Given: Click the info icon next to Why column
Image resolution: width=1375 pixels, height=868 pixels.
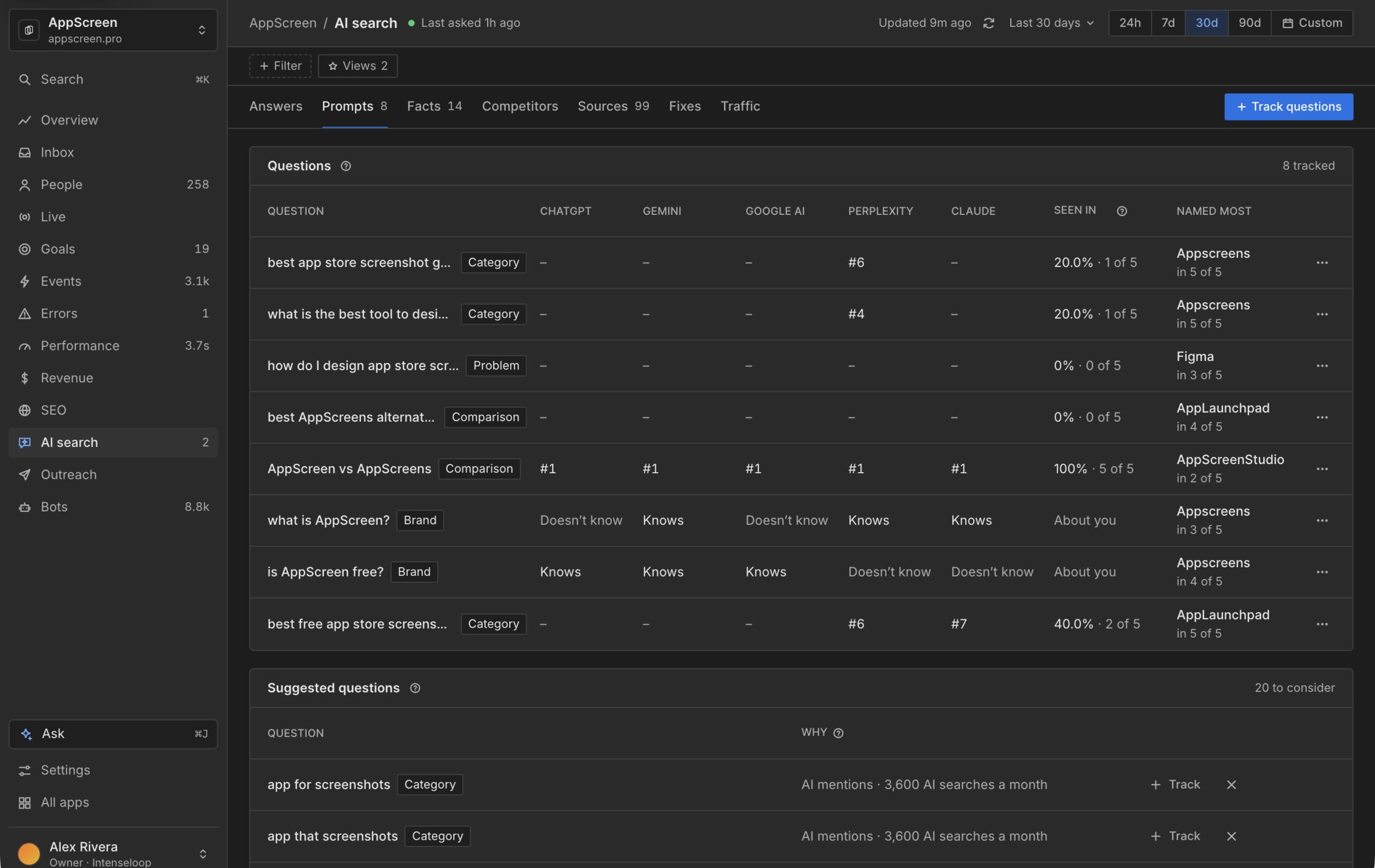Looking at the screenshot, I should (839, 733).
